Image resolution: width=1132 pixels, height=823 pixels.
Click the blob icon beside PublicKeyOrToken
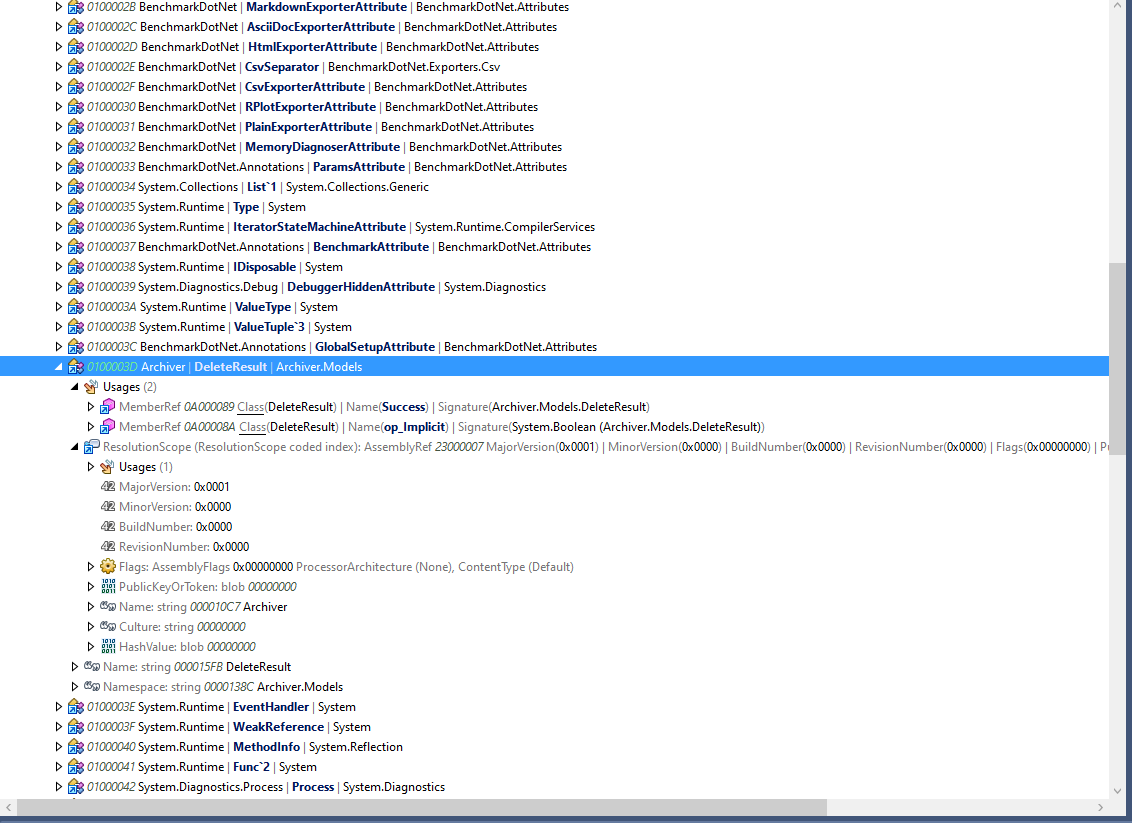tap(108, 587)
